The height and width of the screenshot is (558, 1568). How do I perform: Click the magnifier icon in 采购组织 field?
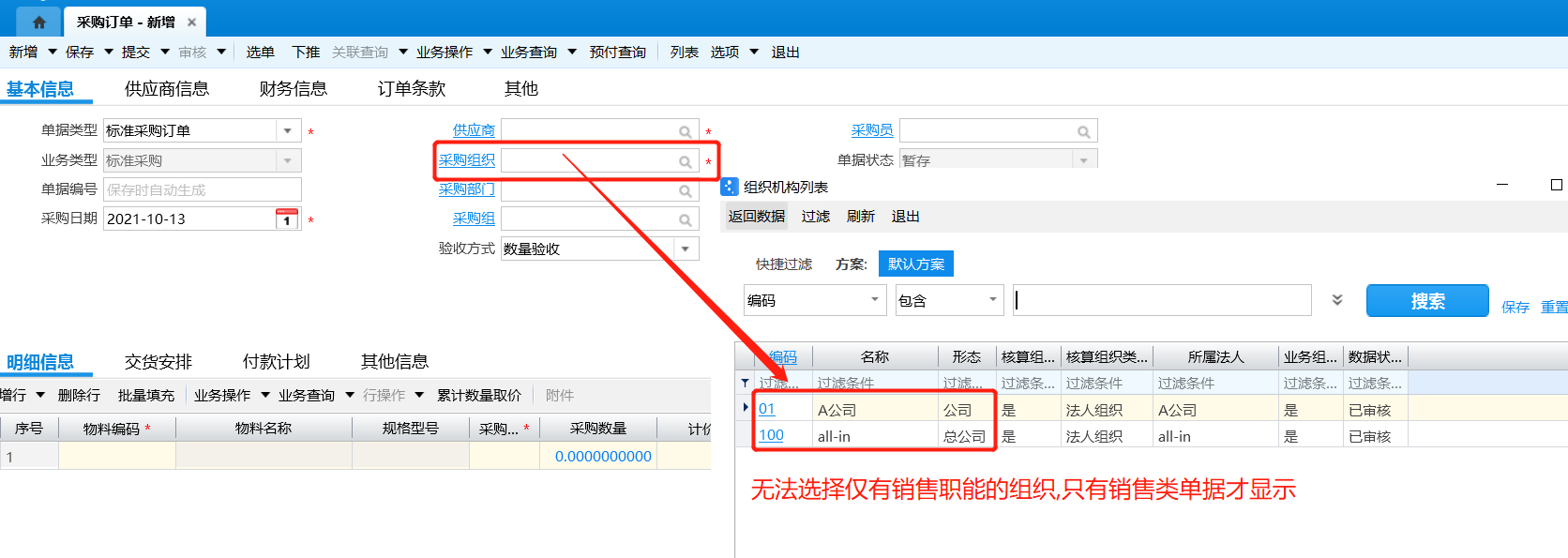tap(686, 161)
